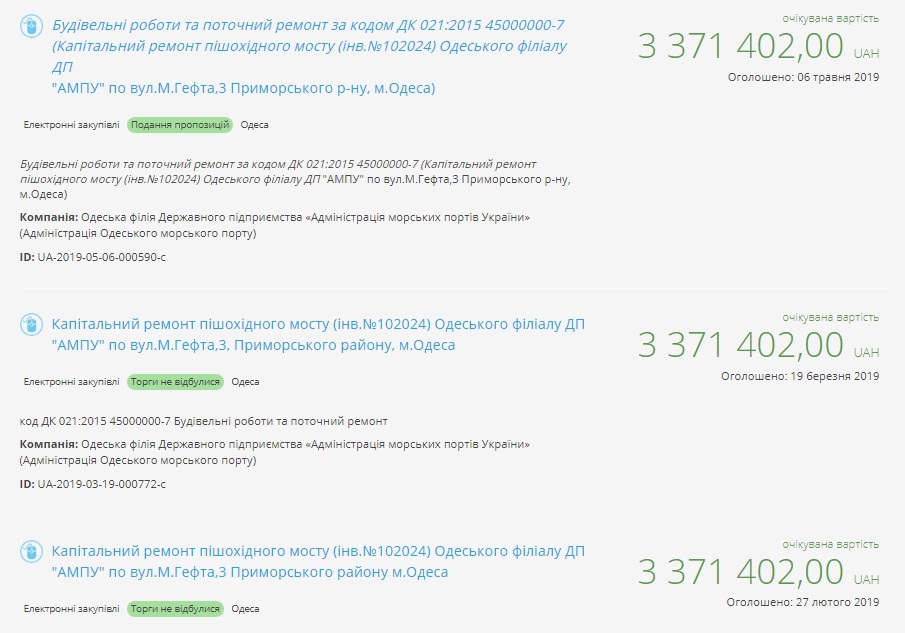The image size is (905, 633).
Task: Click the "Оголошено: 27 лютого 2019" date
Action: tap(802, 603)
